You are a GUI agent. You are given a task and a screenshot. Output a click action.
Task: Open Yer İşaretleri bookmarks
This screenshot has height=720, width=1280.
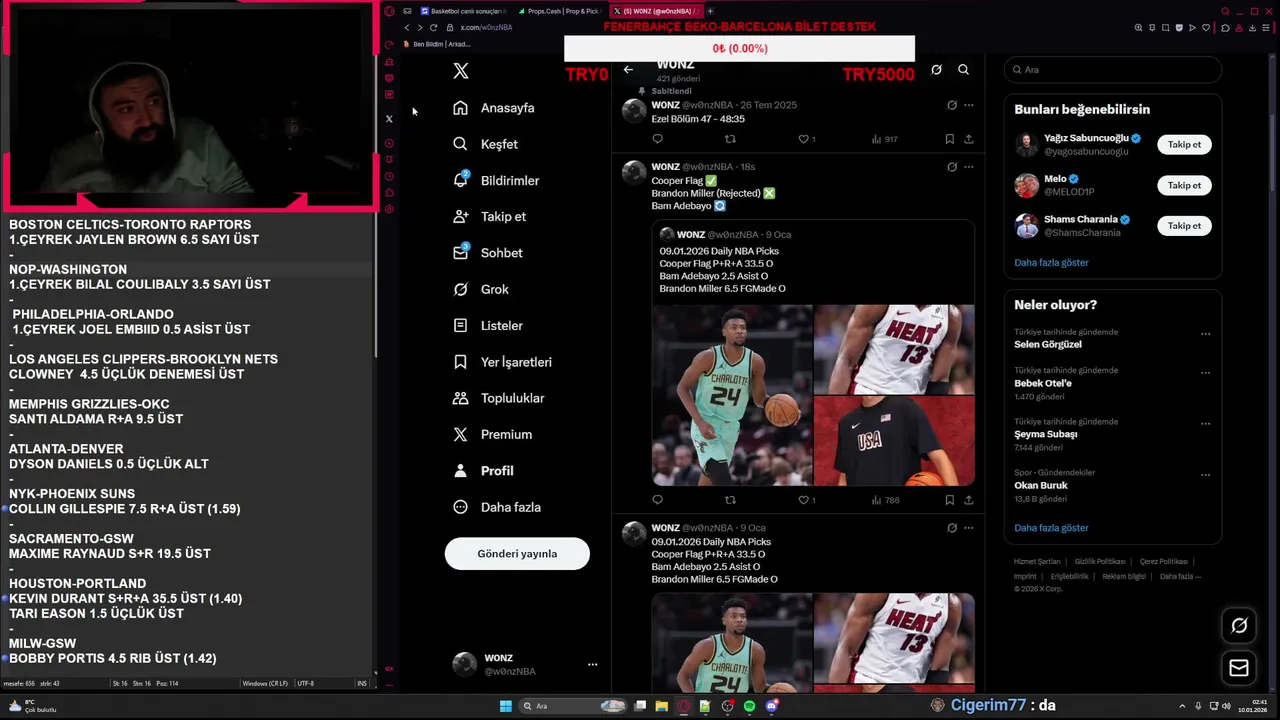click(x=502, y=362)
